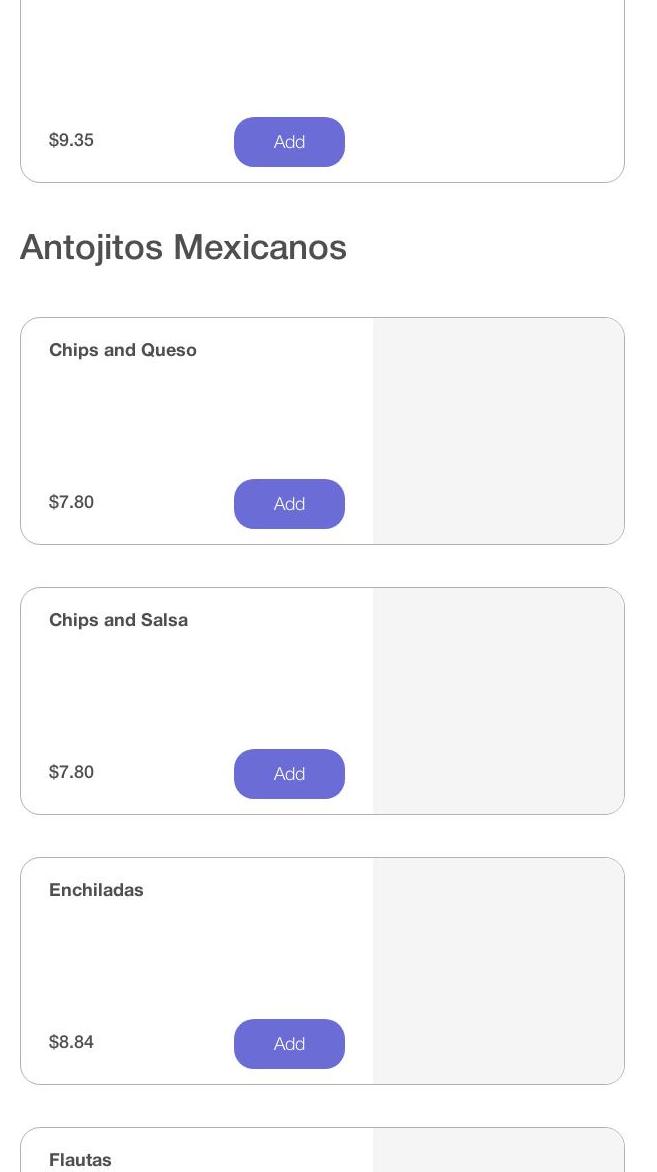View the Flautas image placeholder
This screenshot has height=1172, width=657.
[498, 1152]
